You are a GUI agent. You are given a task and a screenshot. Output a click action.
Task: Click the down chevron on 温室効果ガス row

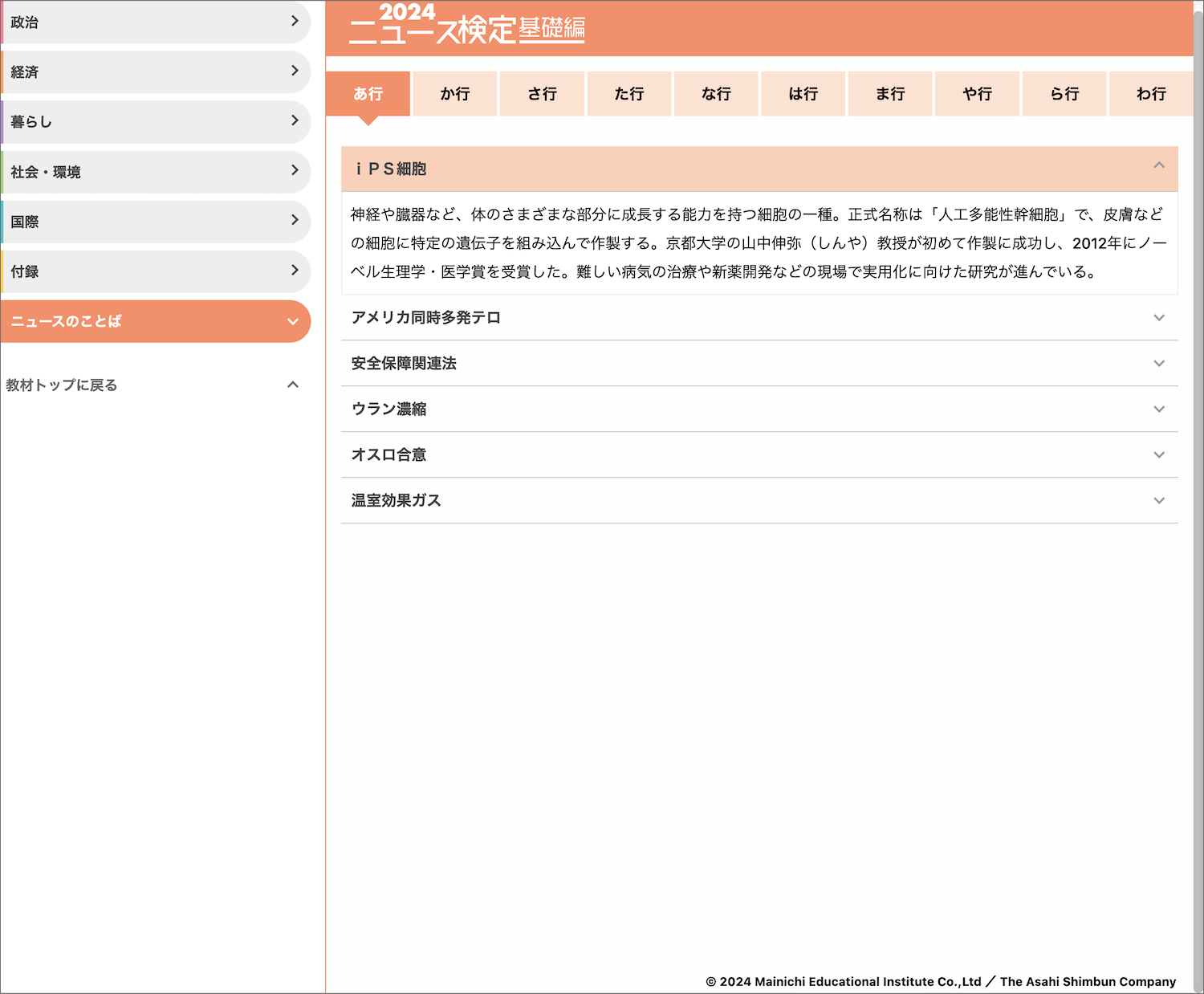click(x=1159, y=501)
